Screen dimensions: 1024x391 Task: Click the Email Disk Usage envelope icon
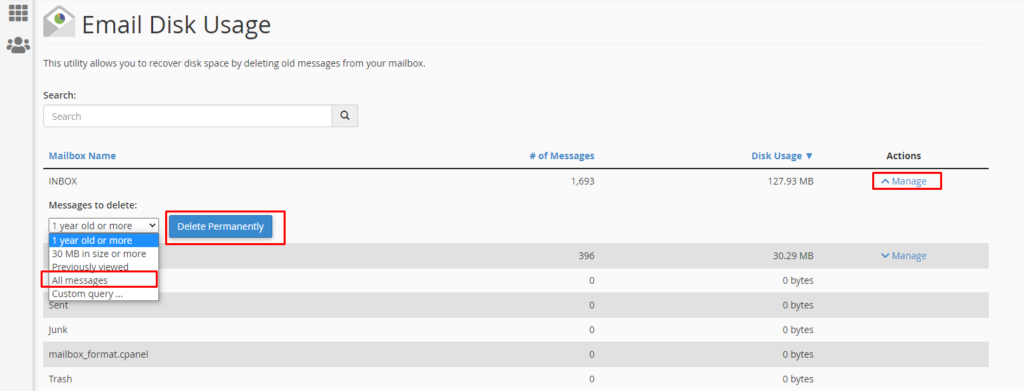(x=59, y=22)
